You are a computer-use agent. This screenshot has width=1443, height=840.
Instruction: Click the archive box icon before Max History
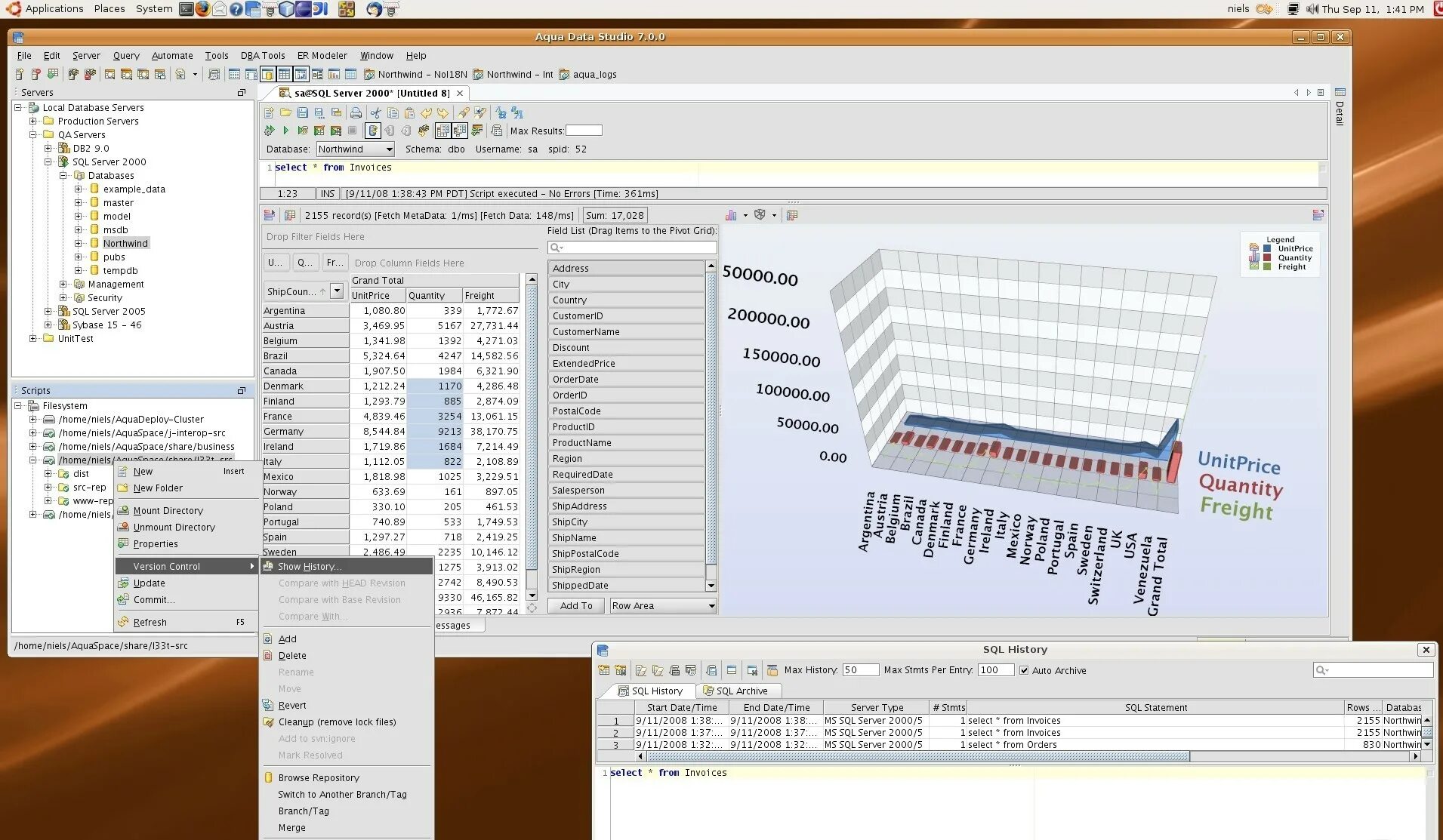point(772,670)
